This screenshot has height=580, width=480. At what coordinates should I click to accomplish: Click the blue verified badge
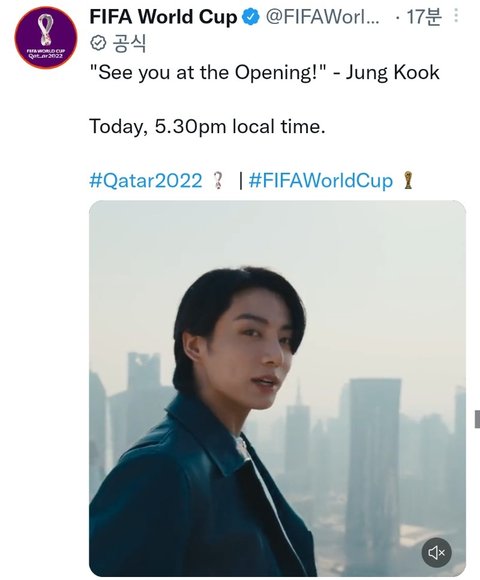pos(251,17)
